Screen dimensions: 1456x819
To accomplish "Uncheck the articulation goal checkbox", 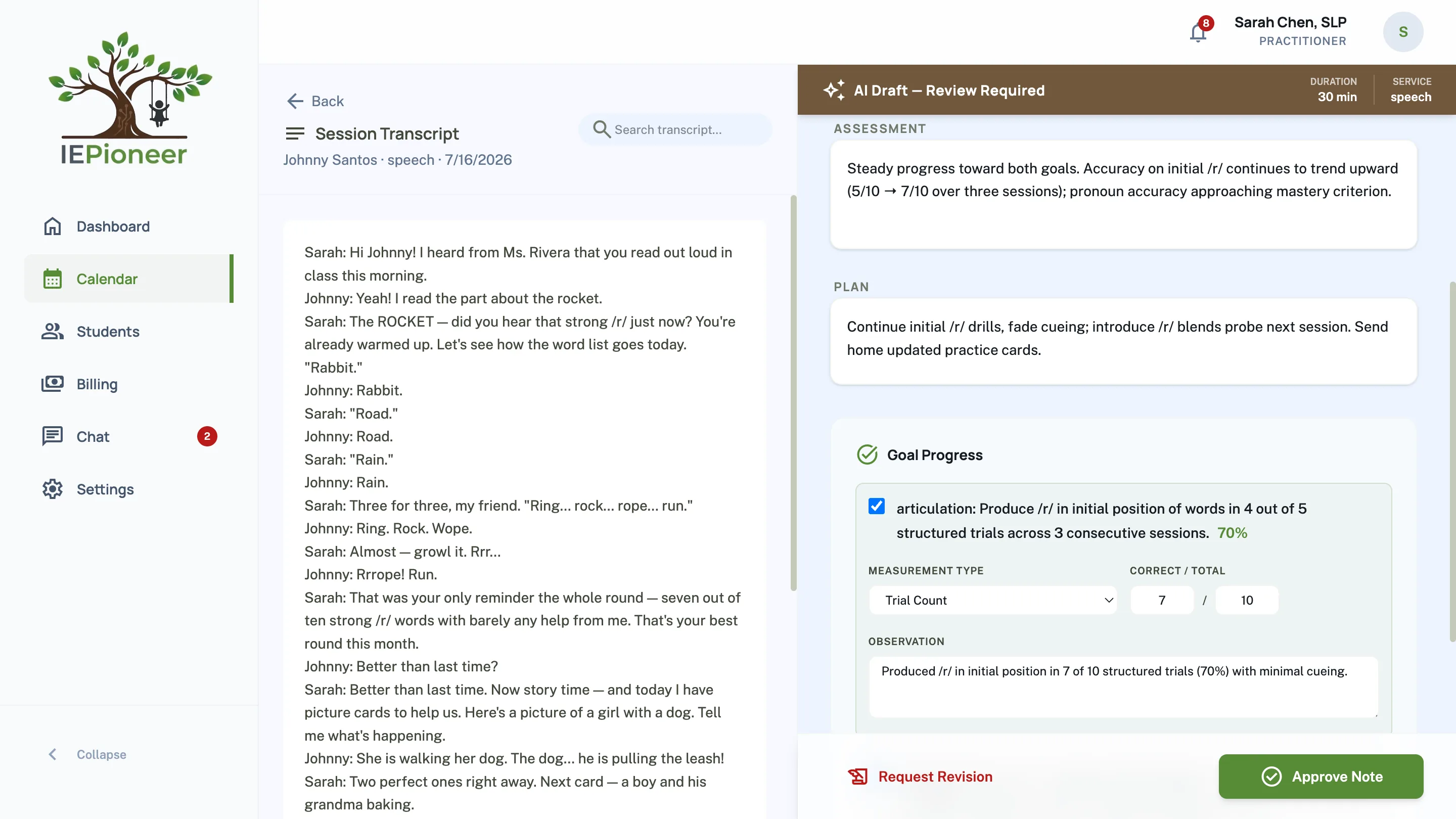I will click(x=877, y=506).
